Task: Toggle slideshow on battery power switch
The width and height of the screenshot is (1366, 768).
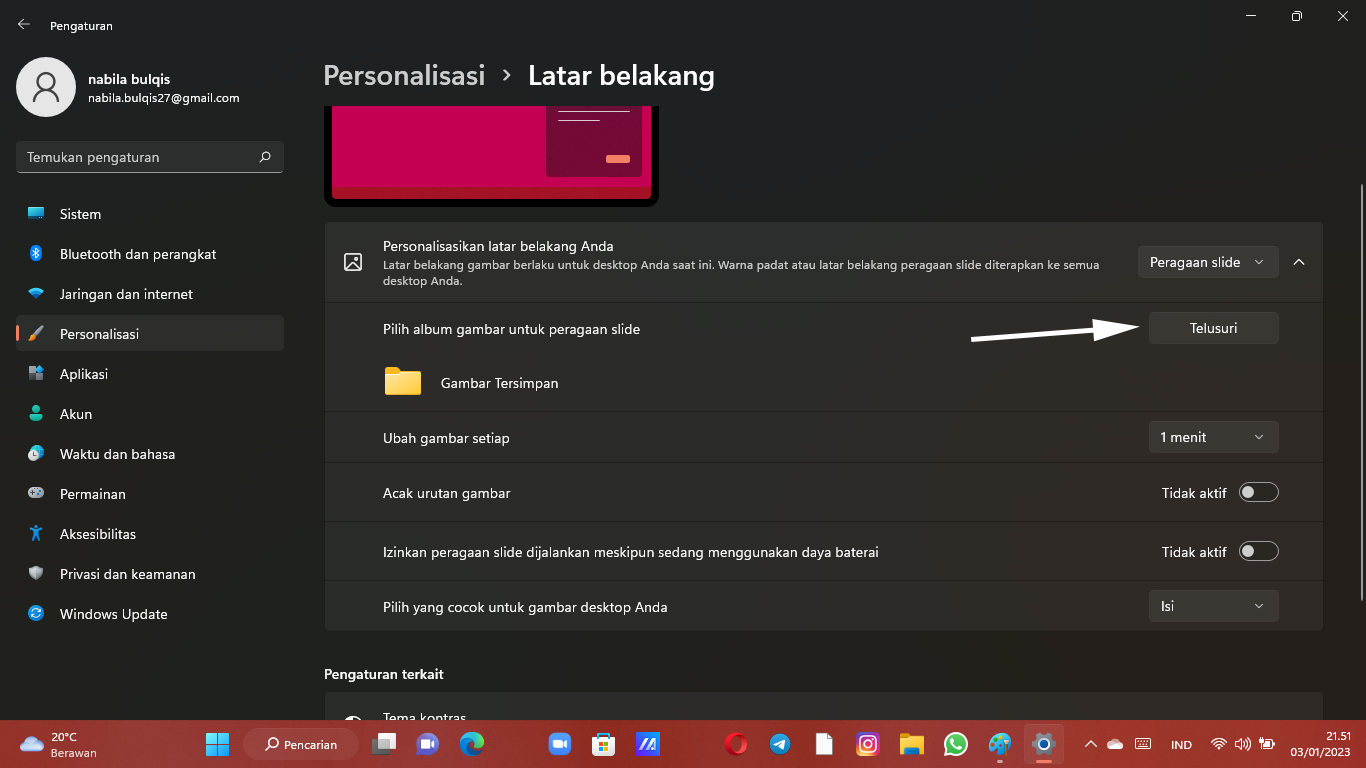Action: pyautogui.click(x=1259, y=551)
